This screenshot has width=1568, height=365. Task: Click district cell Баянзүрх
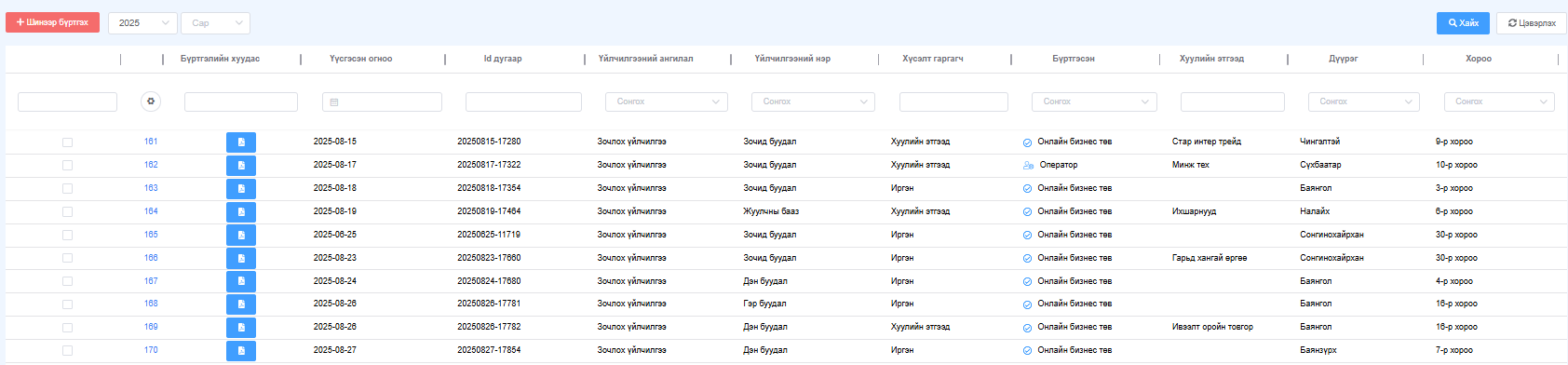pyautogui.click(x=1318, y=350)
